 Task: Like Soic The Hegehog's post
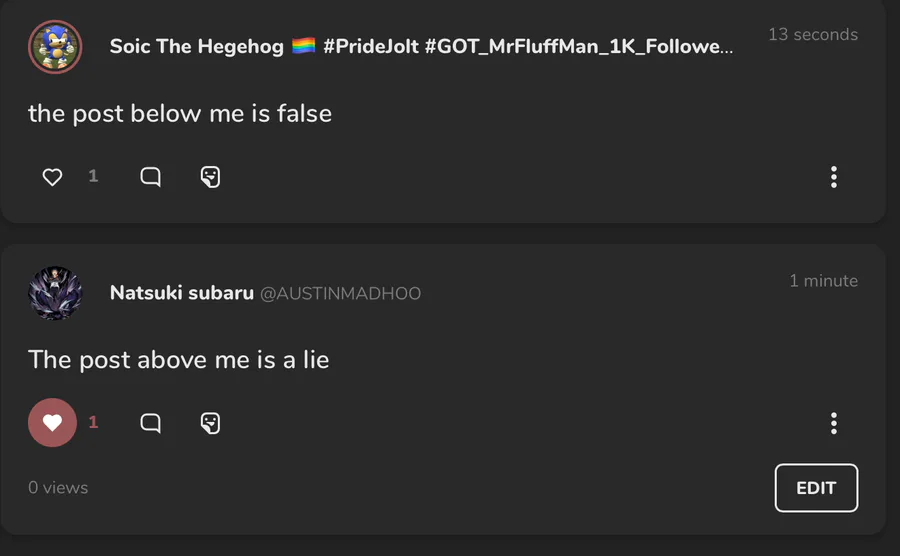click(x=53, y=177)
